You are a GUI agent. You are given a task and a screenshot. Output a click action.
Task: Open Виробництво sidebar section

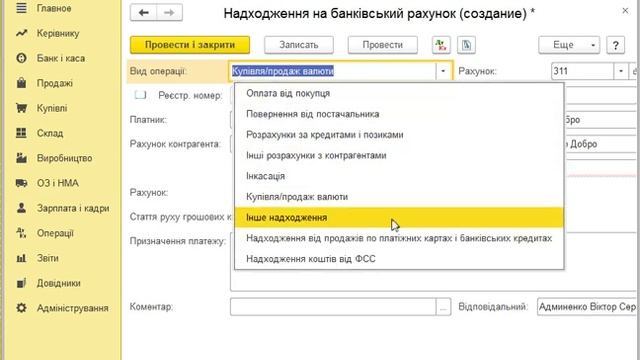click(64, 158)
